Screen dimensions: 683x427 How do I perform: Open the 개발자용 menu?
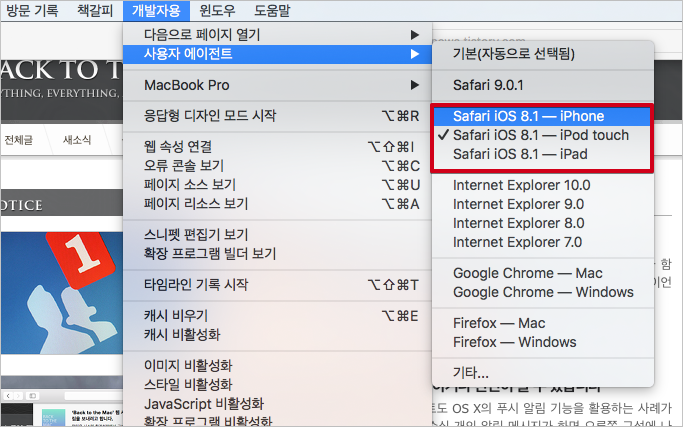pyautogui.click(x=156, y=10)
